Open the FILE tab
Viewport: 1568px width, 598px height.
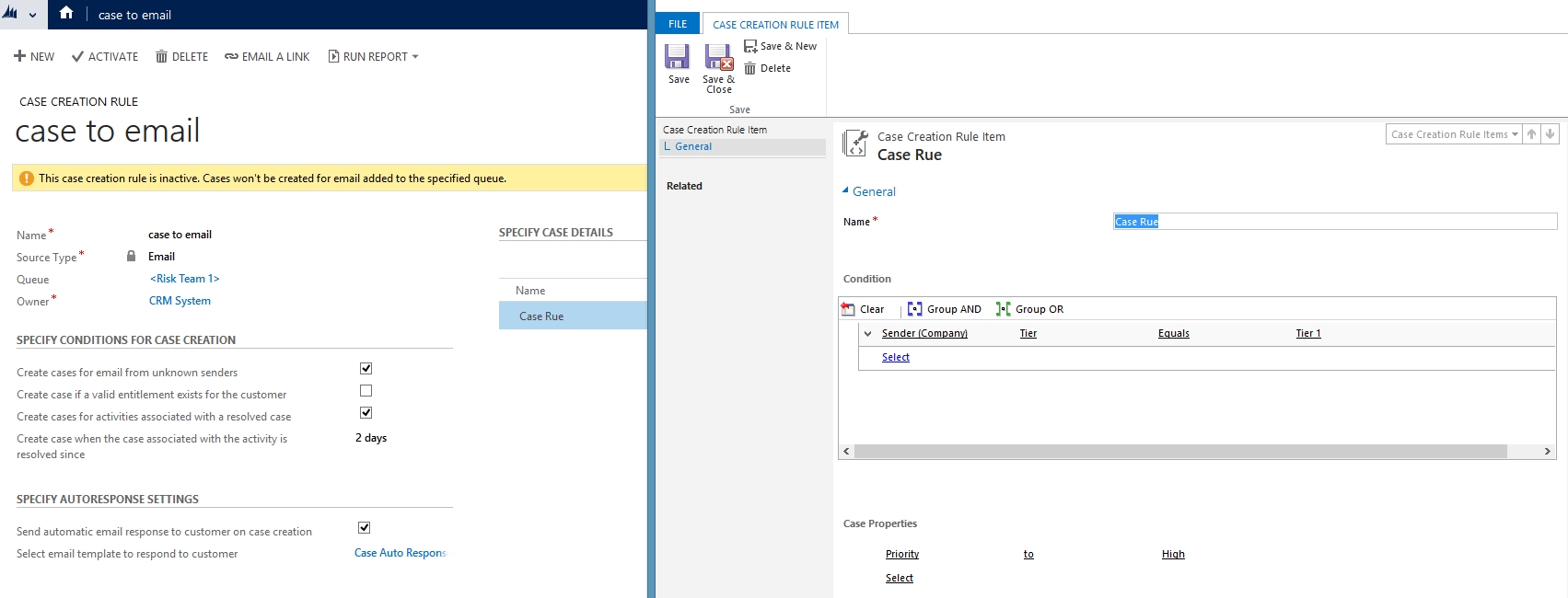(678, 24)
